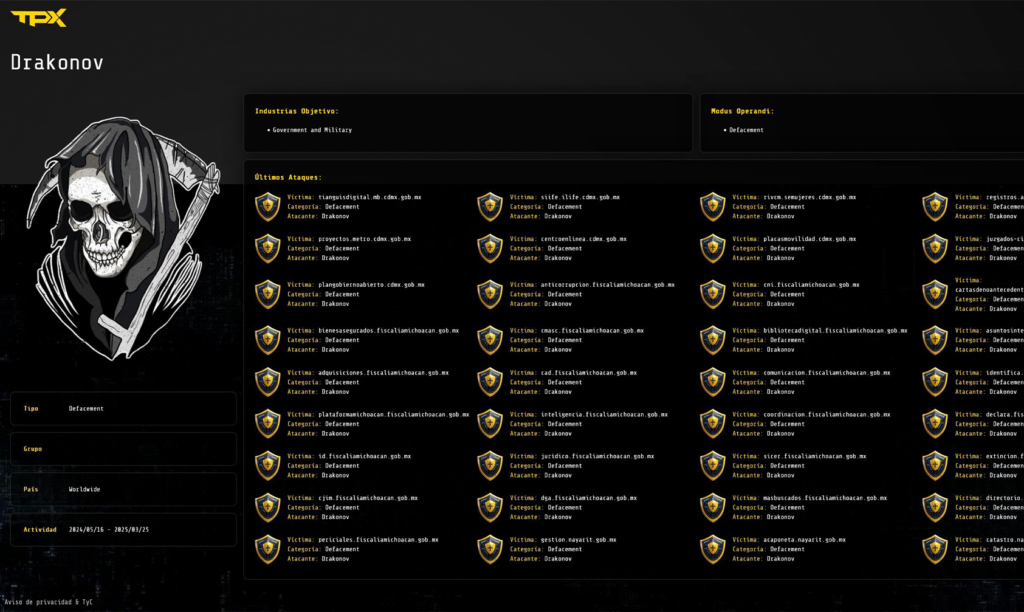Click the empty Grupo info row

(123, 449)
